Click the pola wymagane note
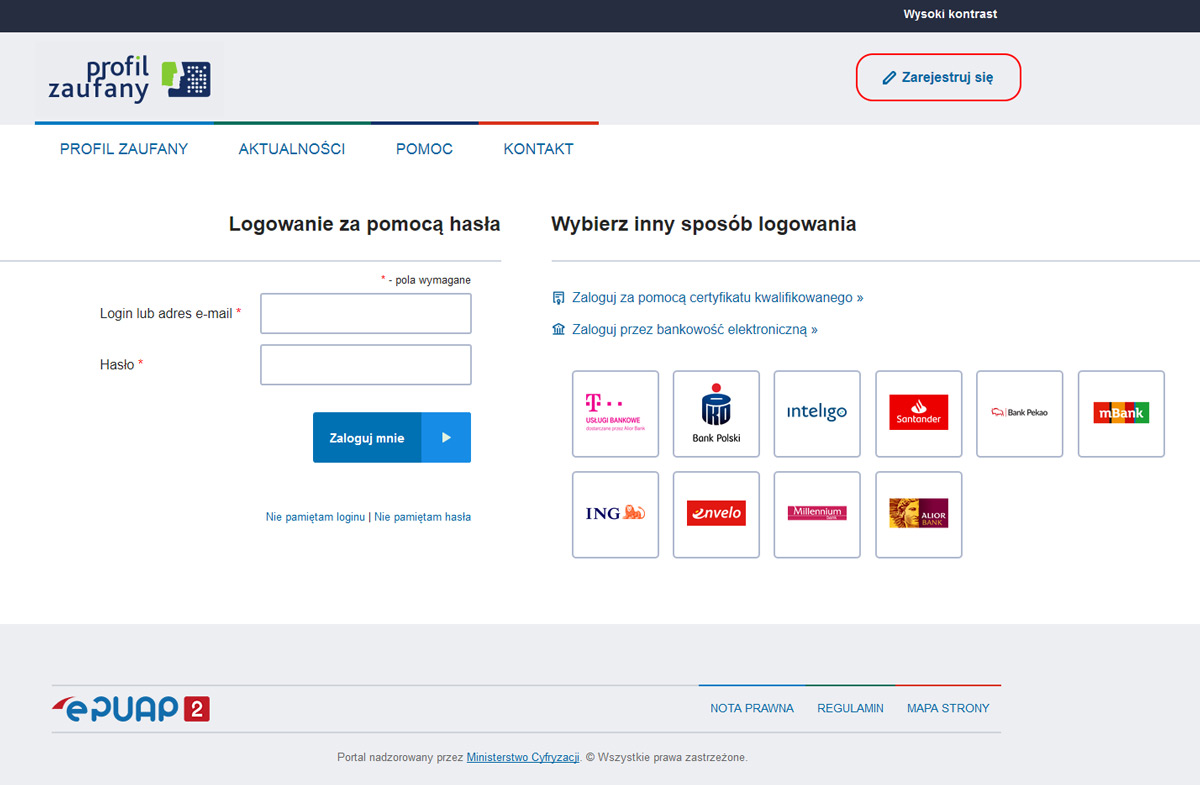Image resolution: width=1200 pixels, height=785 pixels. [426, 280]
